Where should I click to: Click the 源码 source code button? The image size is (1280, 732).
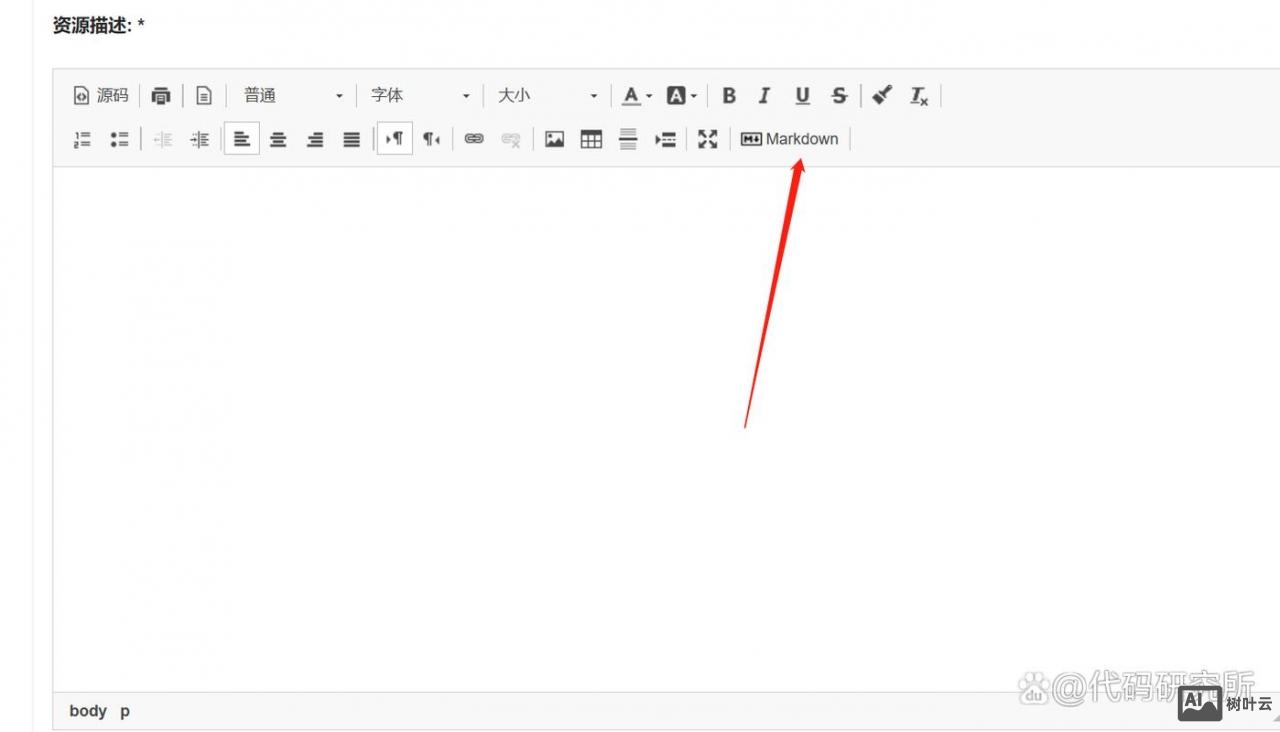[x=101, y=96]
